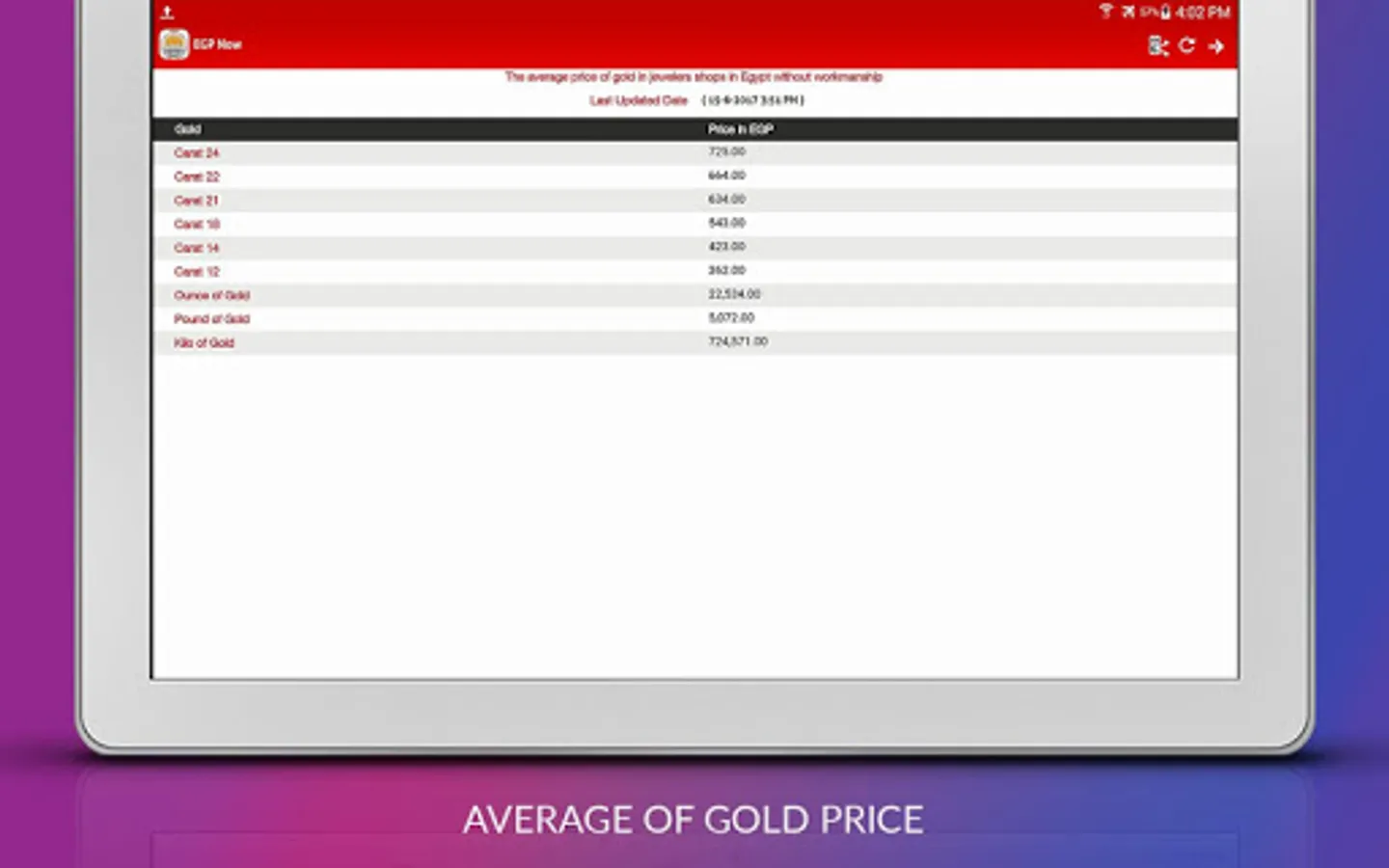Viewport: 1389px width, 868px height.
Task: Select the Carat 12 row label
Action: point(197,272)
